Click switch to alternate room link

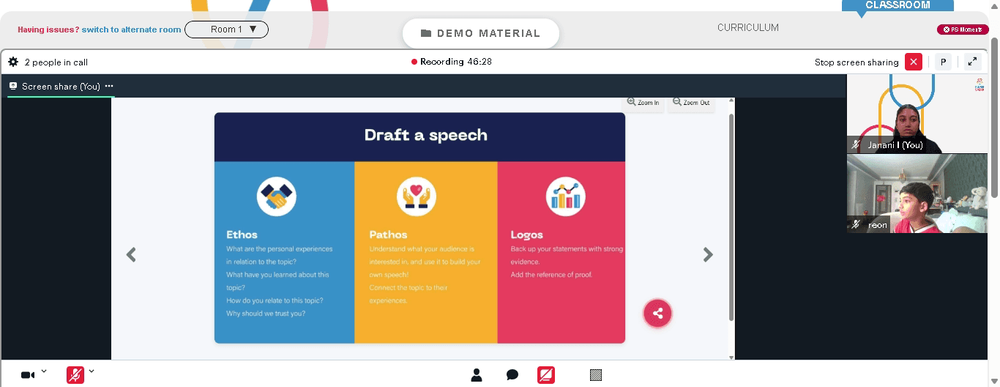[x=131, y=29]
